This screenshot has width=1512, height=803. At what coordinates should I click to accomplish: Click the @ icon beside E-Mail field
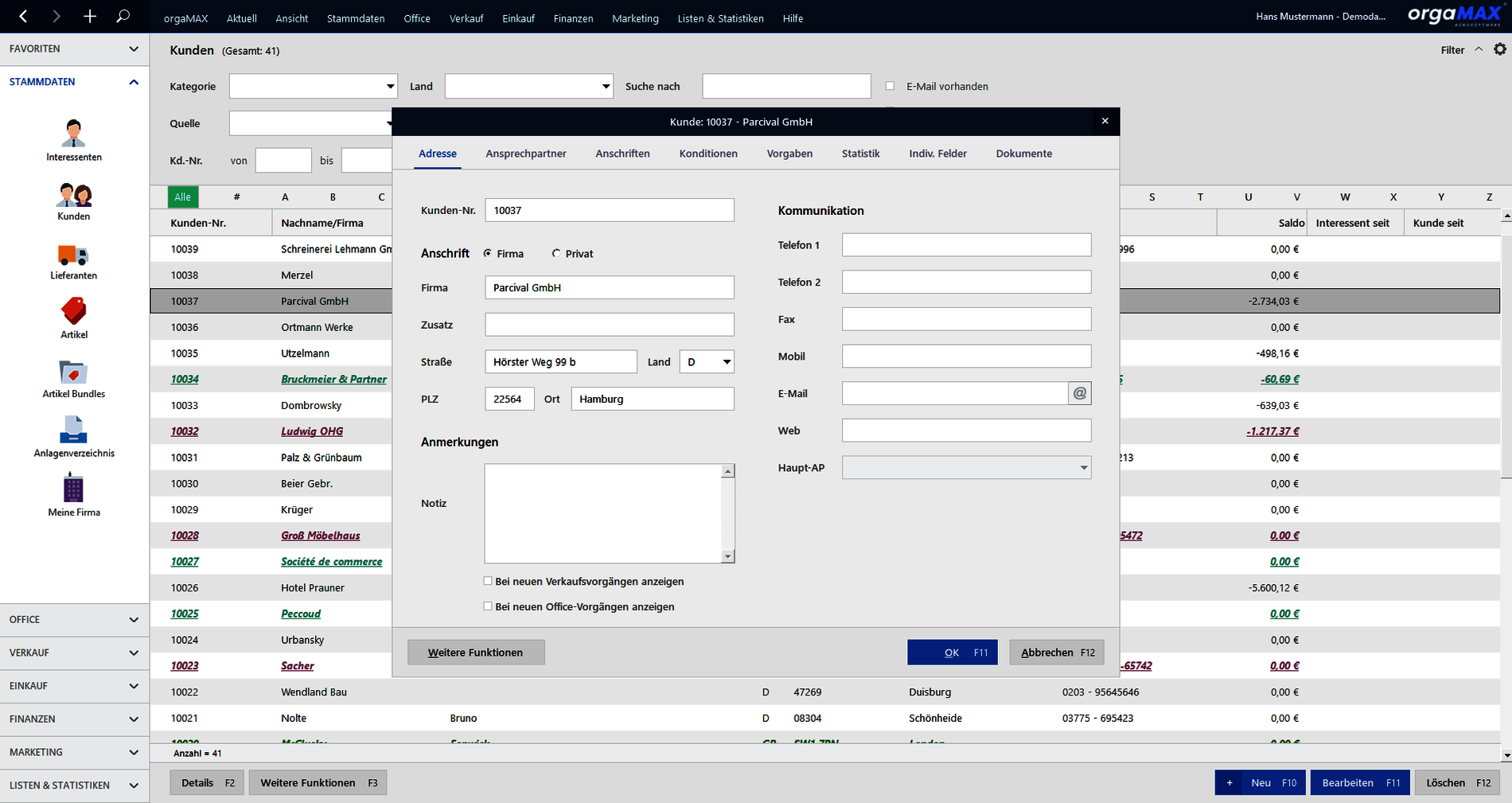[x=1080, y=393]
